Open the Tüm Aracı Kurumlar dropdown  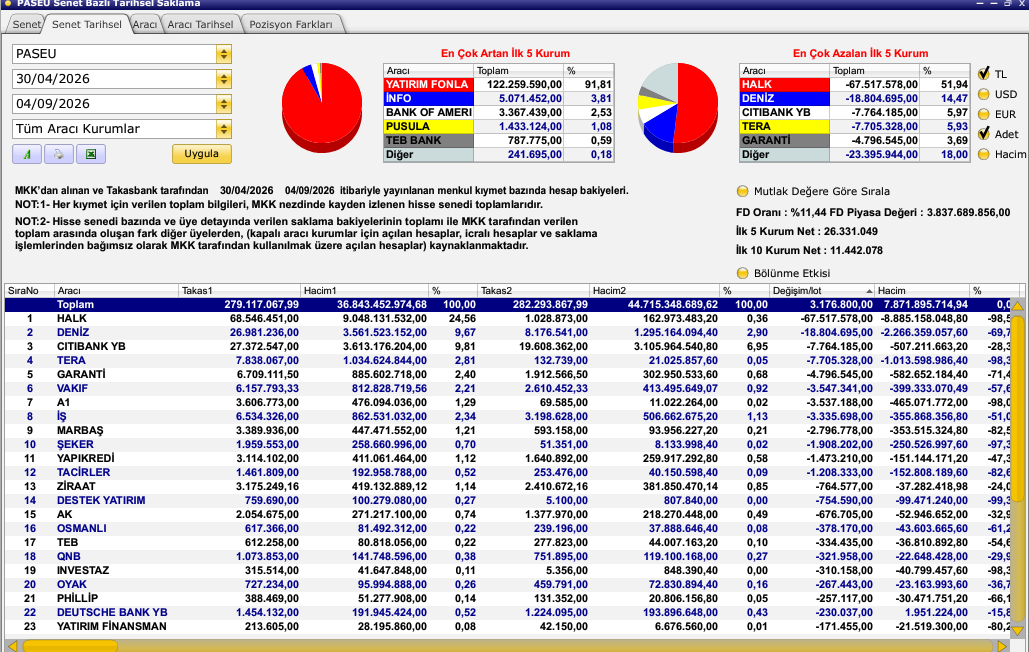tap(224, 129)
